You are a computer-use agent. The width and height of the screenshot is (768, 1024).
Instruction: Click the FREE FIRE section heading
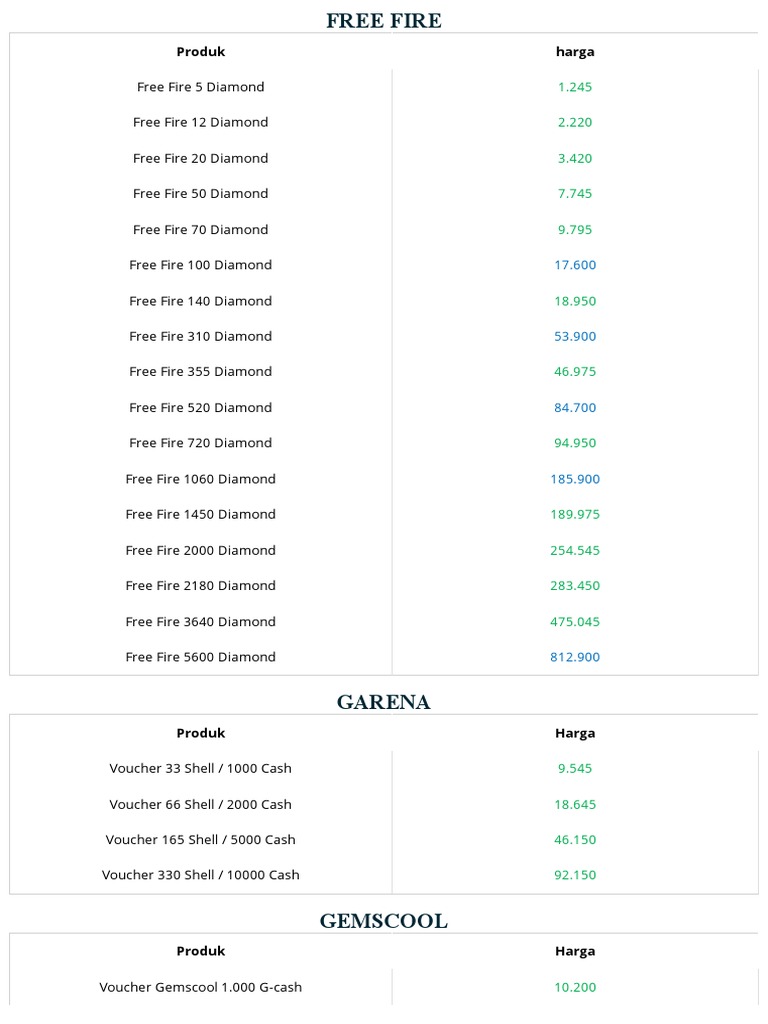pos(383,20)
